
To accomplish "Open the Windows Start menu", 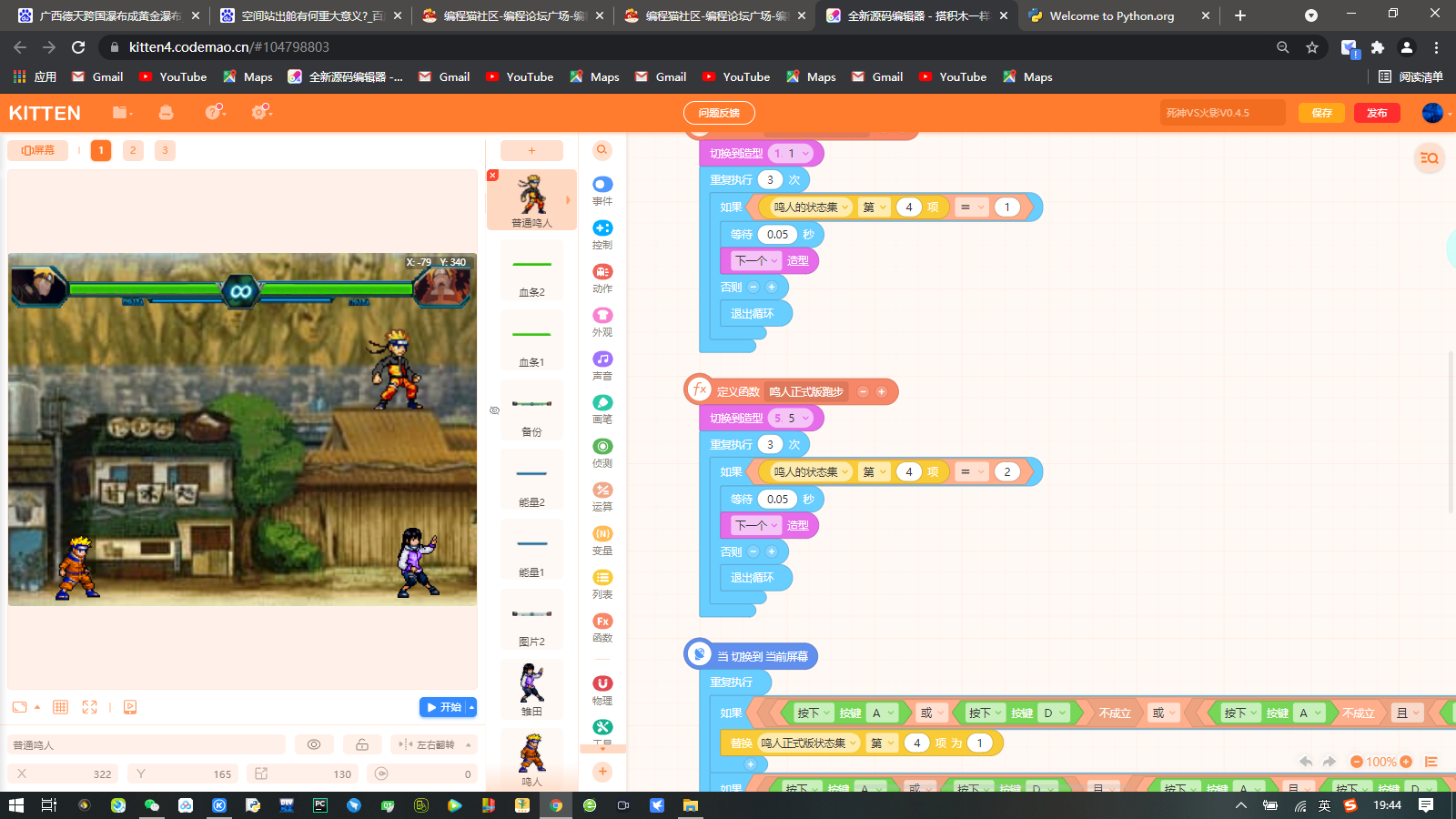I will tap(16, 805).
